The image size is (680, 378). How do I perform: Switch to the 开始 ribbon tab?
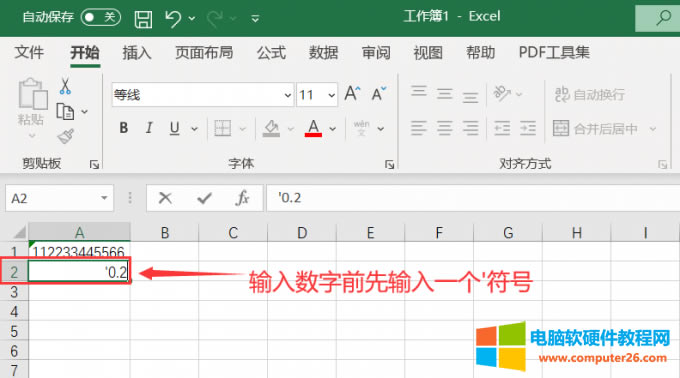coord(85,52)
